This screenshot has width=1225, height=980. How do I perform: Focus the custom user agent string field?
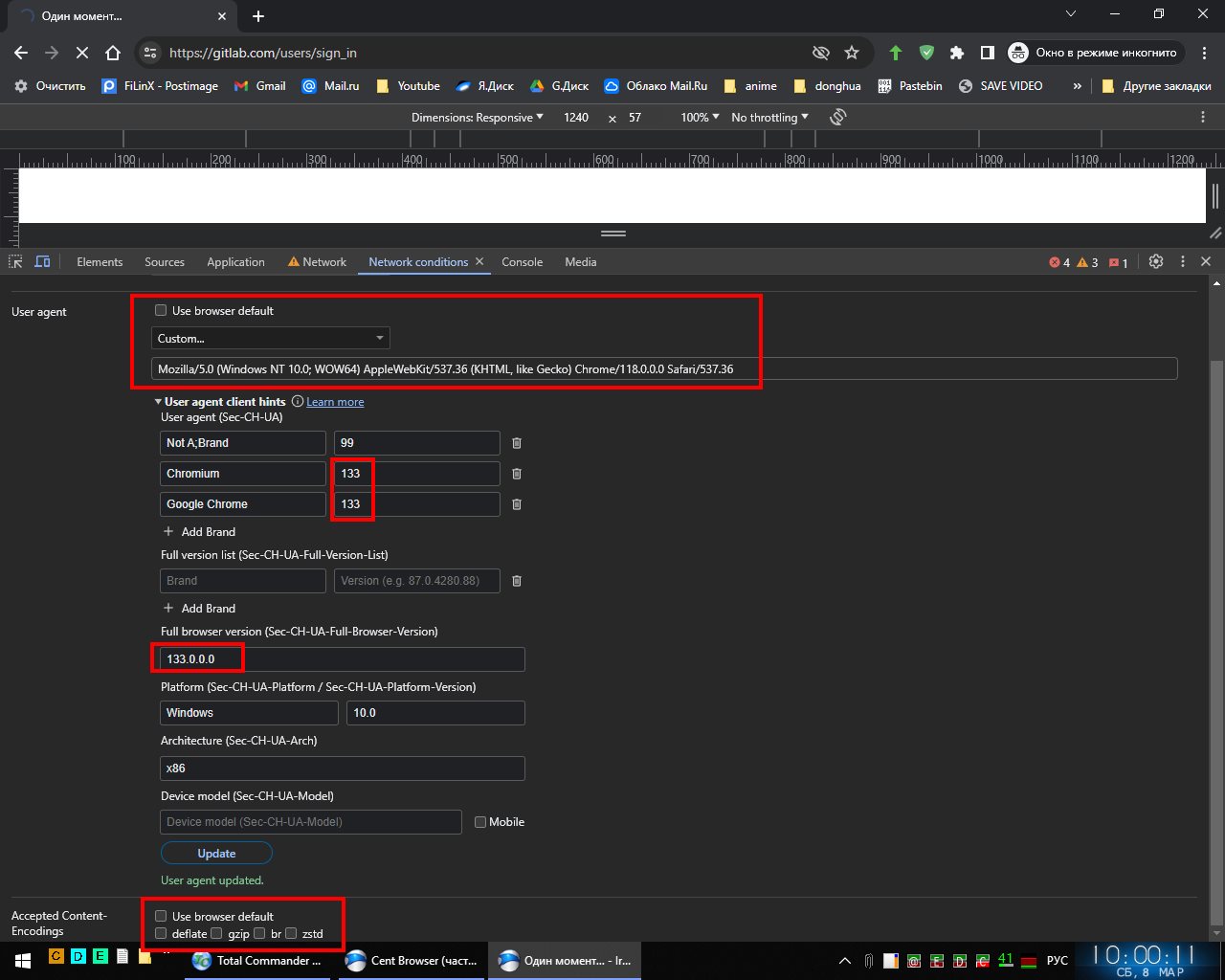click(x=664, y=368)
